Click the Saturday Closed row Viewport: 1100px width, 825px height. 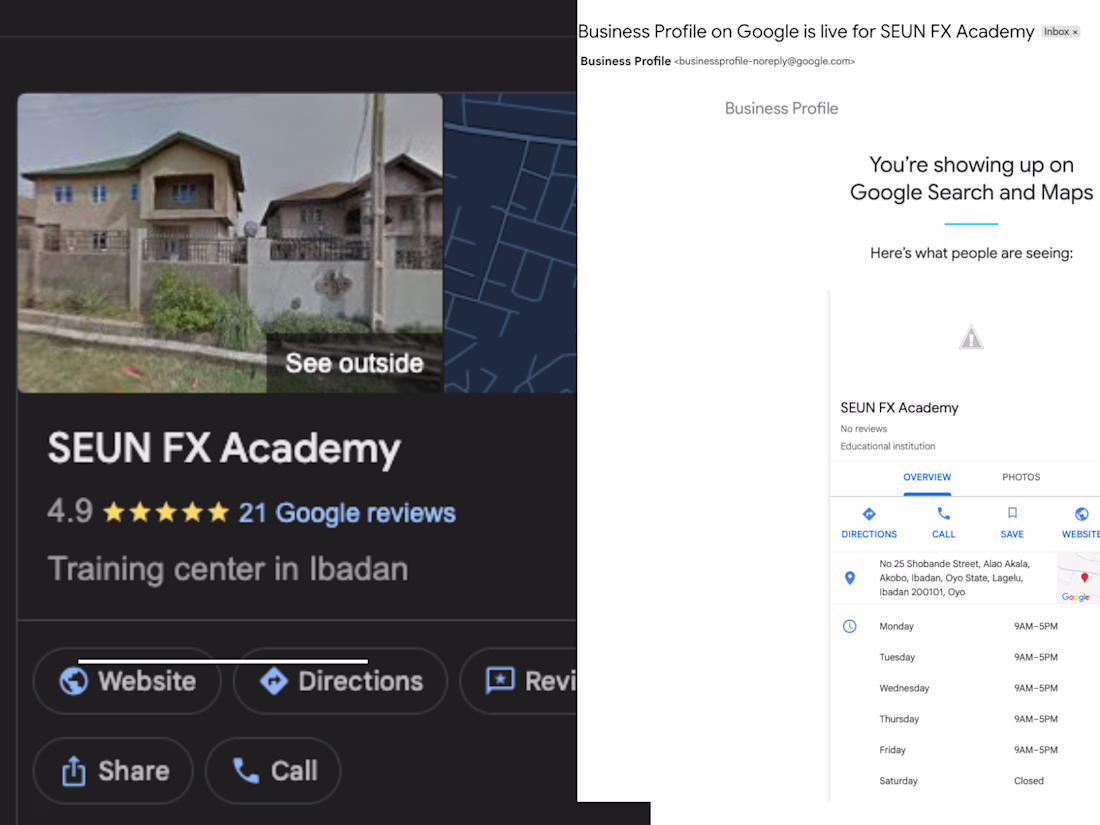961,780
